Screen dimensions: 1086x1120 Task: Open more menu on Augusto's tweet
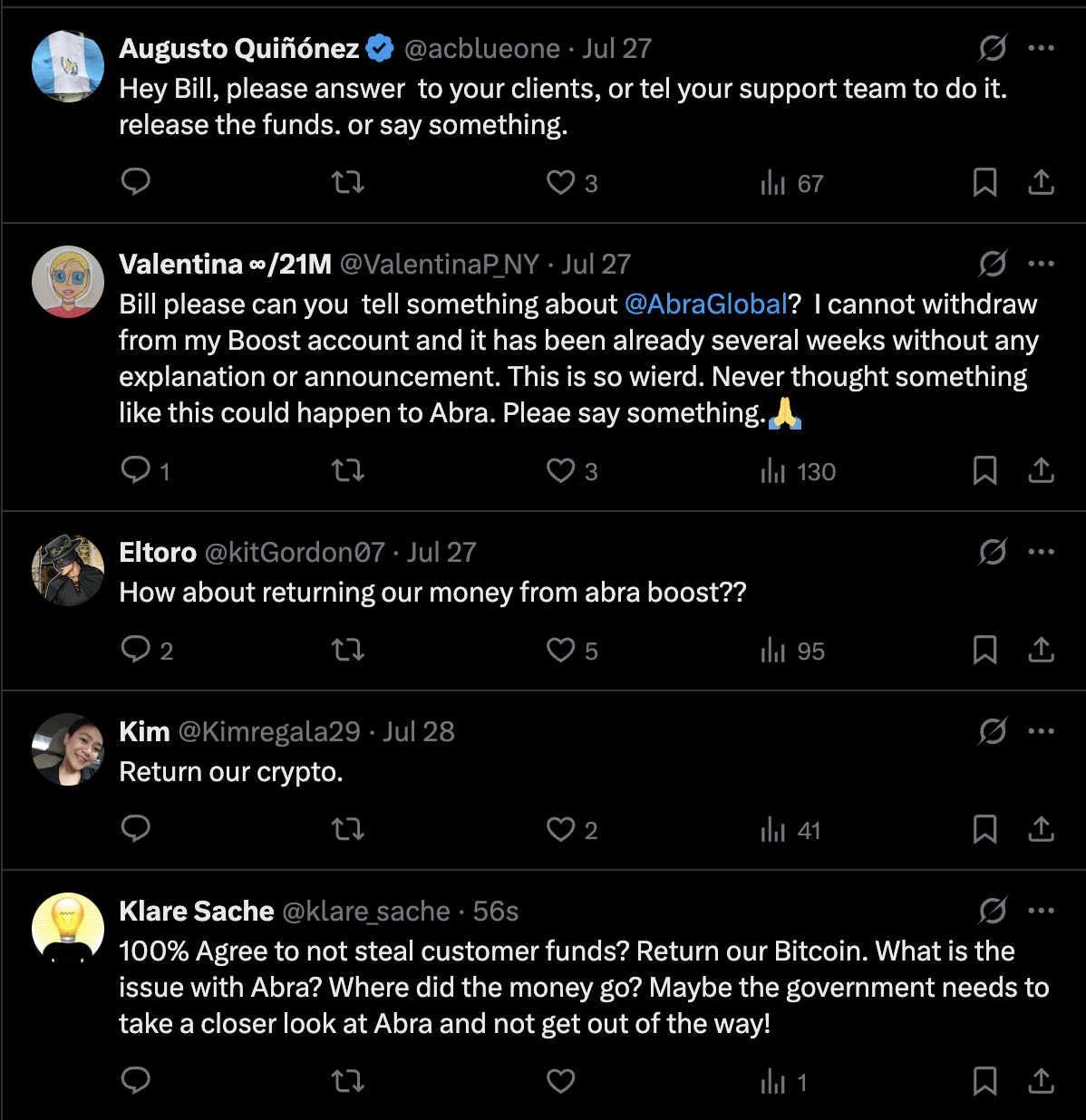(x=1041, y=48)
